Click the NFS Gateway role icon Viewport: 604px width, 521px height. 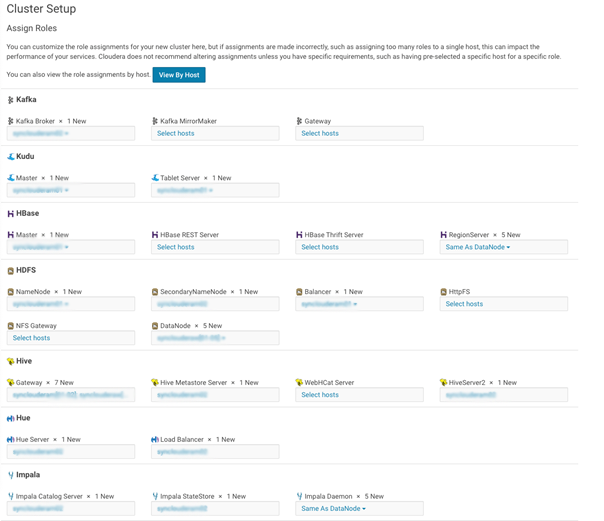[10, 326]
